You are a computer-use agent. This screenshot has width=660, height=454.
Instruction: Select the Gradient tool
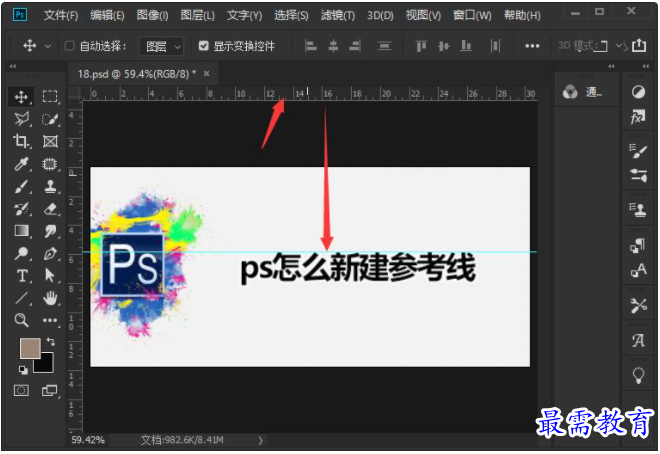point(21,231)
